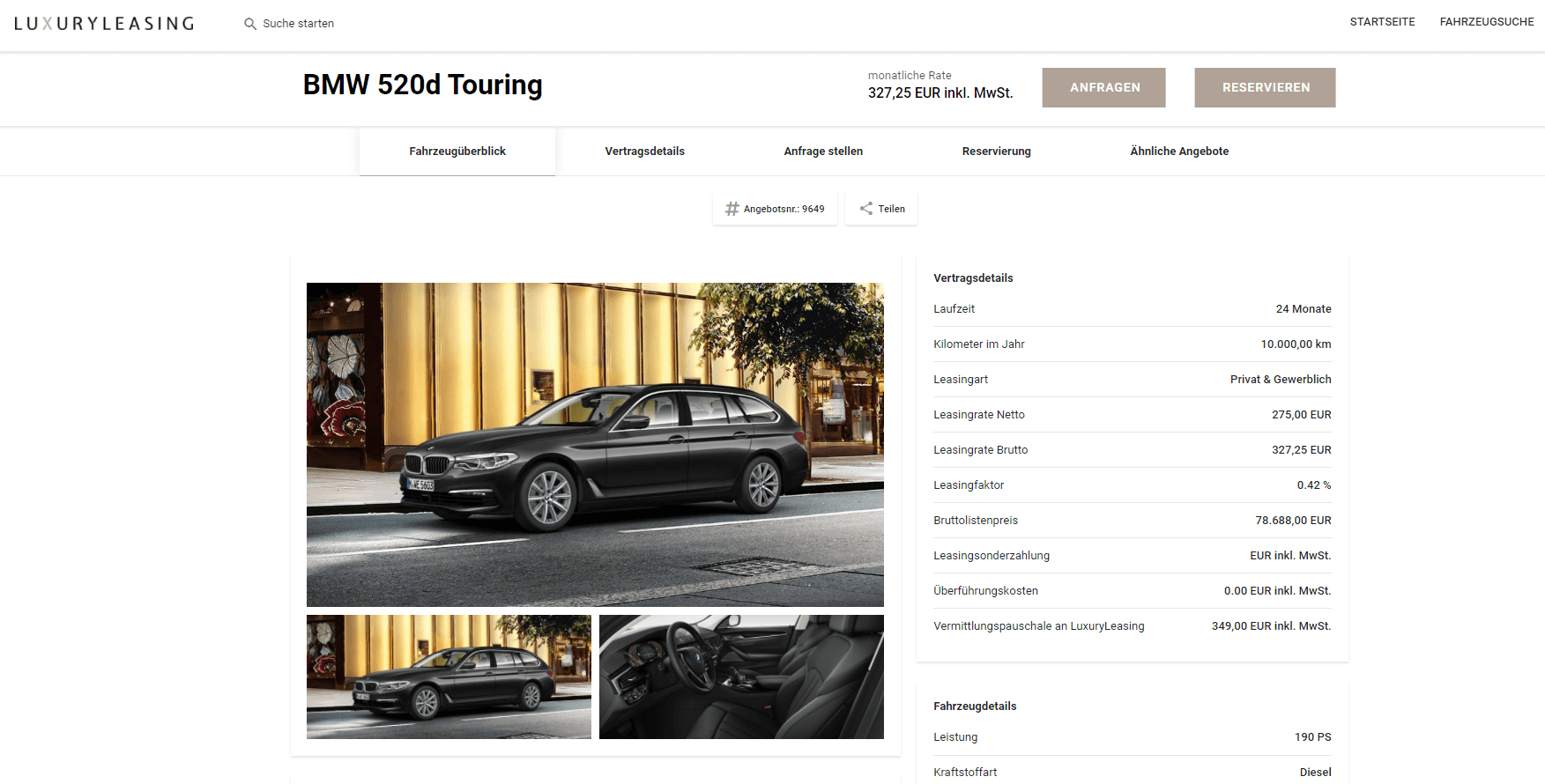Click the hash icon beside Angebotsnr.
The width and height of the screenshot is (1545, 784).
[732, 209]
